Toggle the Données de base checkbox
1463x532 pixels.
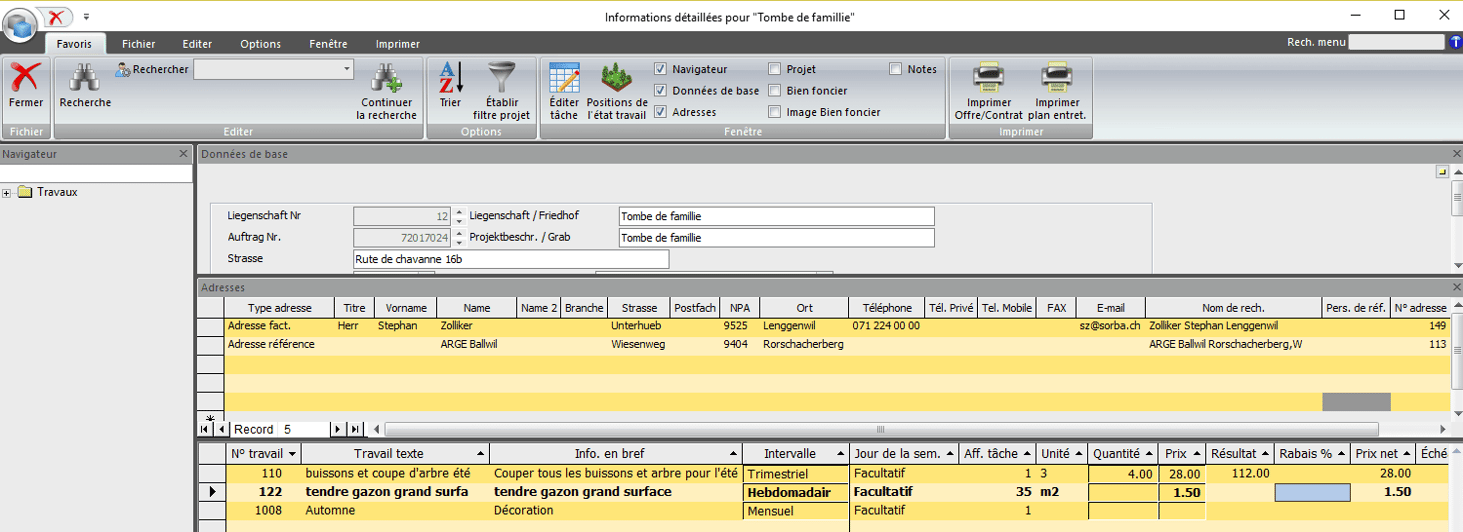click(x=660, y=90)
